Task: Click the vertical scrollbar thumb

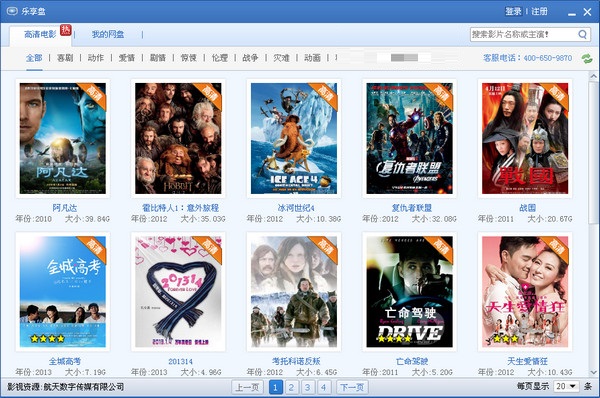Action: pyautogui.click(x=593, y=152)
